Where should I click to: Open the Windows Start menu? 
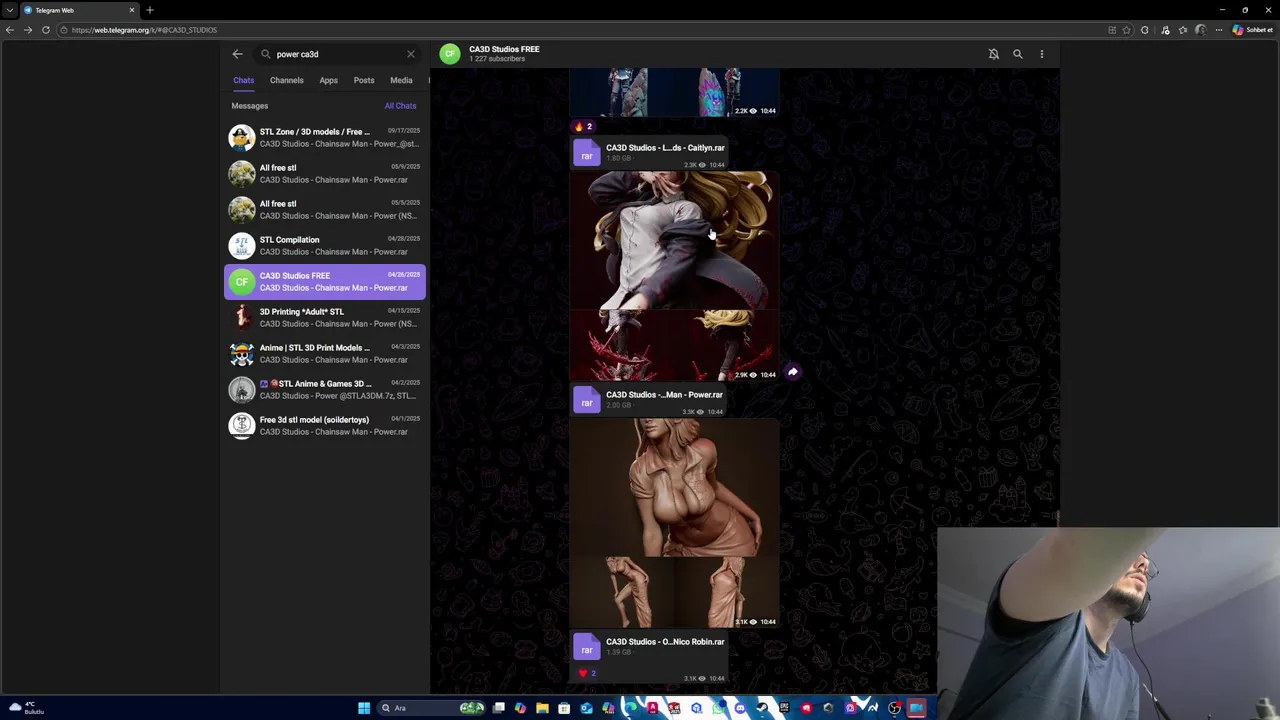pos(364,708)
